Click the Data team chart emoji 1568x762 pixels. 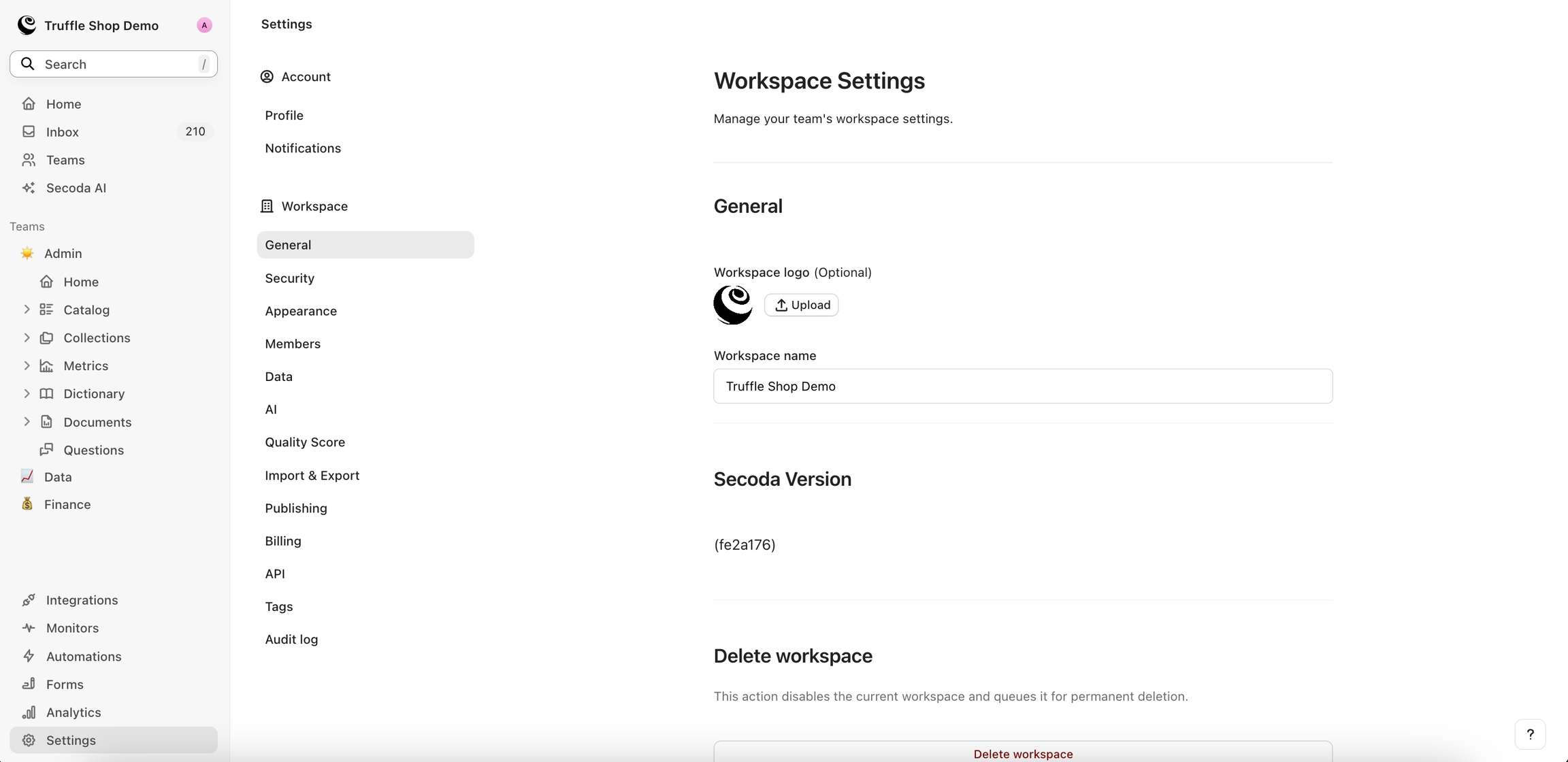[27, 476]
